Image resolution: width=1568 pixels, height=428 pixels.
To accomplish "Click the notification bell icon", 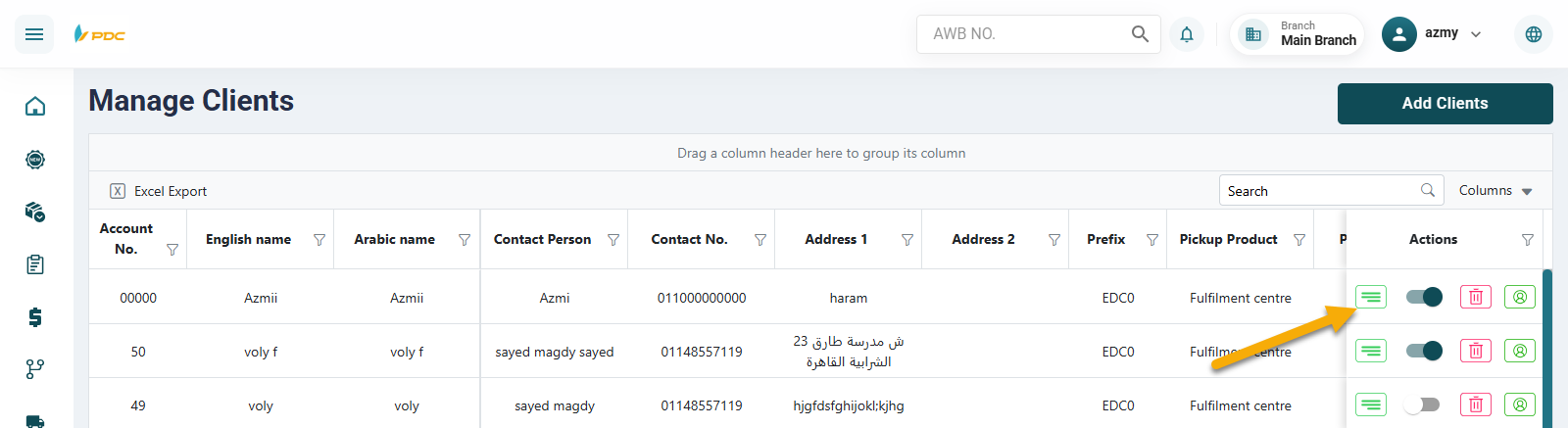I will 1186,34.
